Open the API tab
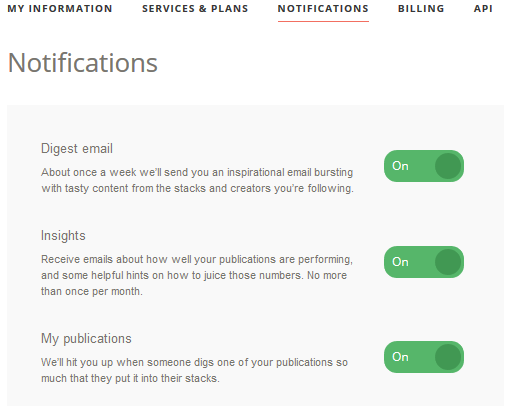Screen dimensions: 509x406 (483, 9)
